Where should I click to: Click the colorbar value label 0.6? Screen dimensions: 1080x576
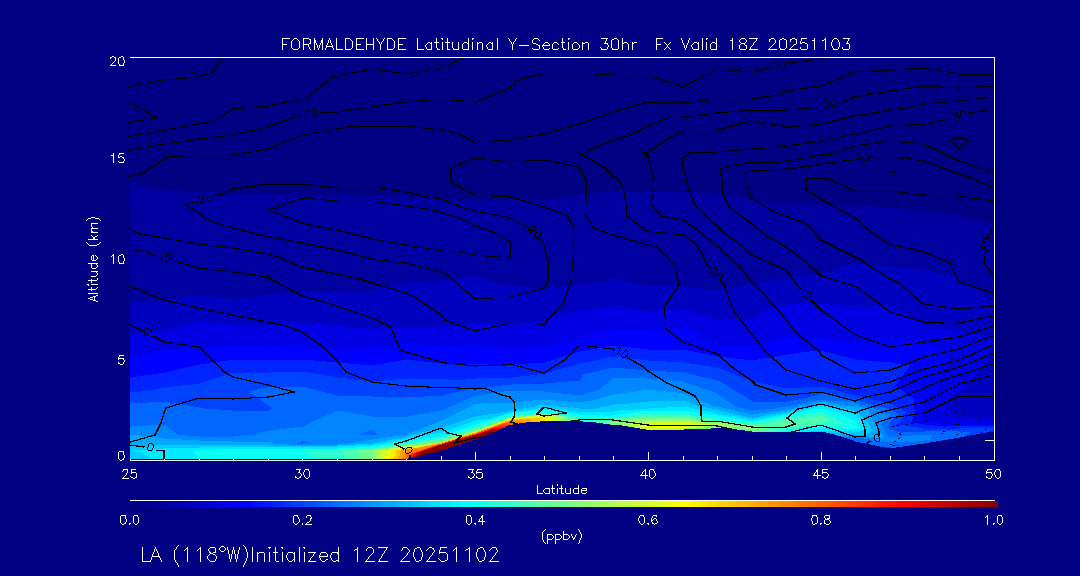pos(648,520)
